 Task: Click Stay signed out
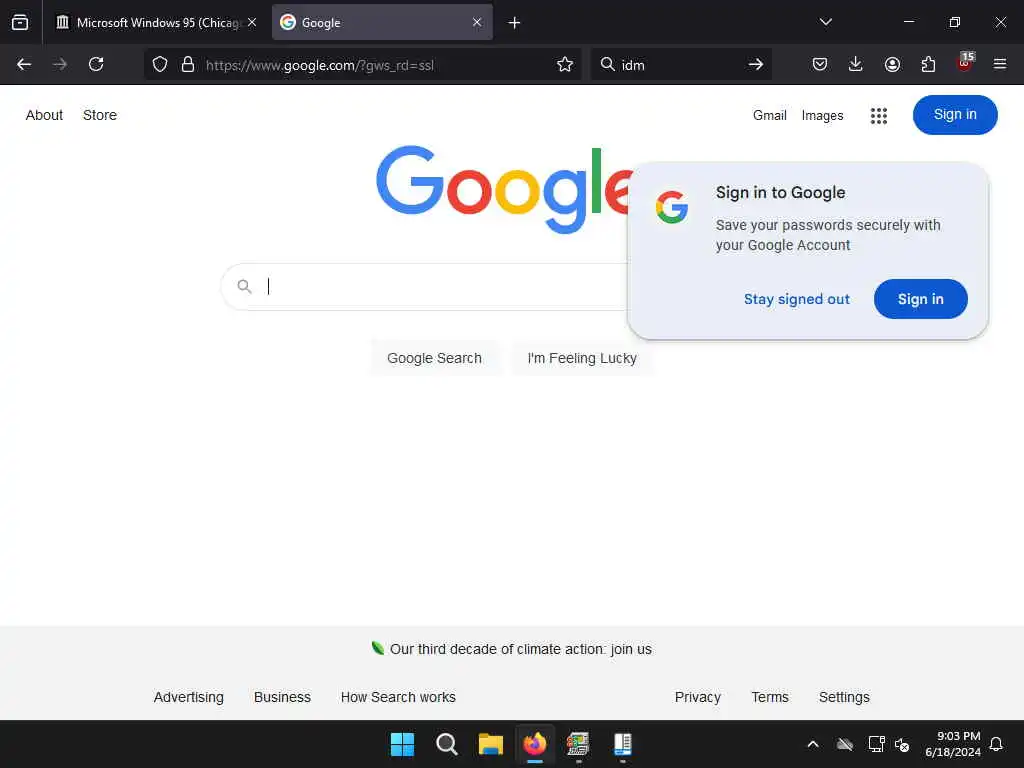[x=797, y=299]
